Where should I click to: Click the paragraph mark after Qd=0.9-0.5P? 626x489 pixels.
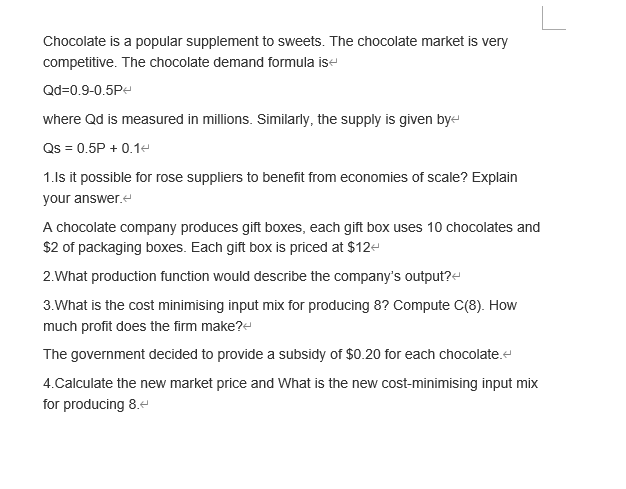coord(127,91)
